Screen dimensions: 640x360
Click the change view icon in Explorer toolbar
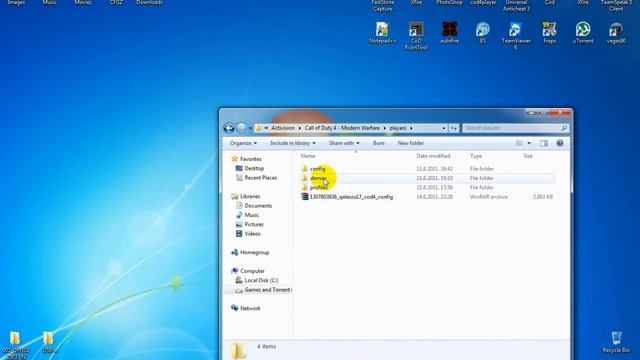click(519, 143)
